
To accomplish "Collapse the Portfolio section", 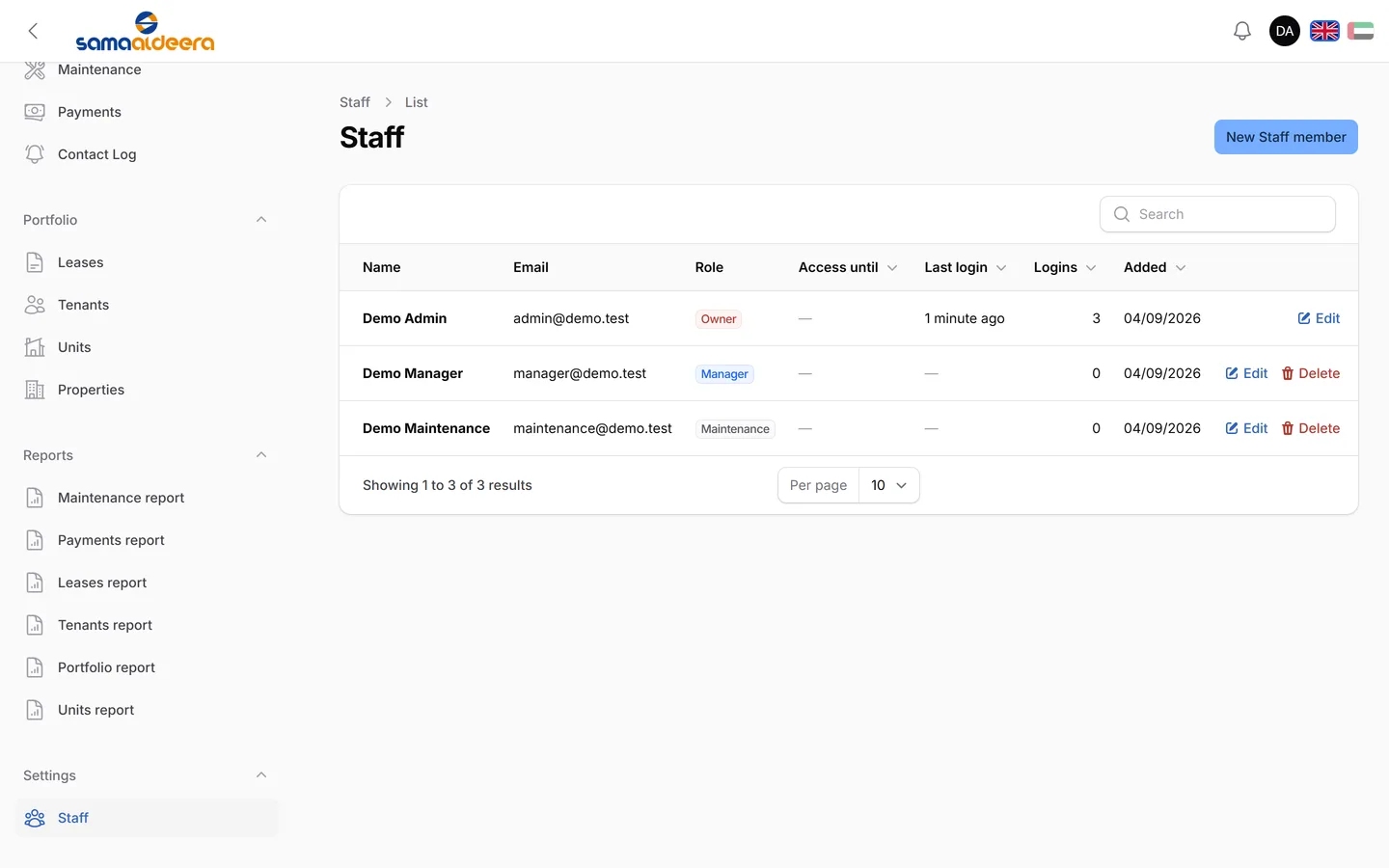I will point(261,220).
